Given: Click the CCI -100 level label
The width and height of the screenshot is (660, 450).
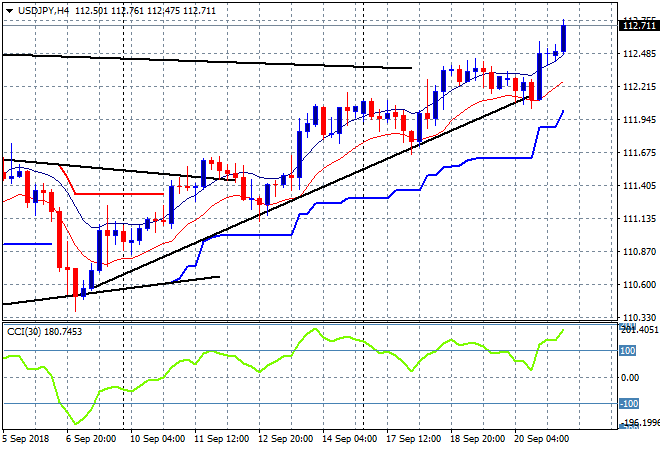Looking at the screenshot, I should tap(629, 404).
